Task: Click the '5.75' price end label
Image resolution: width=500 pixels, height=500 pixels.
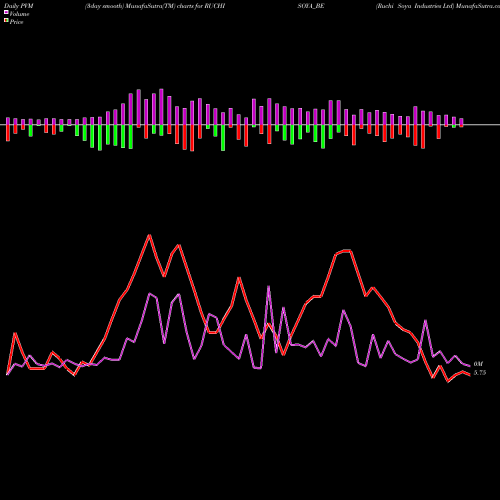Action: click(480, 373)
